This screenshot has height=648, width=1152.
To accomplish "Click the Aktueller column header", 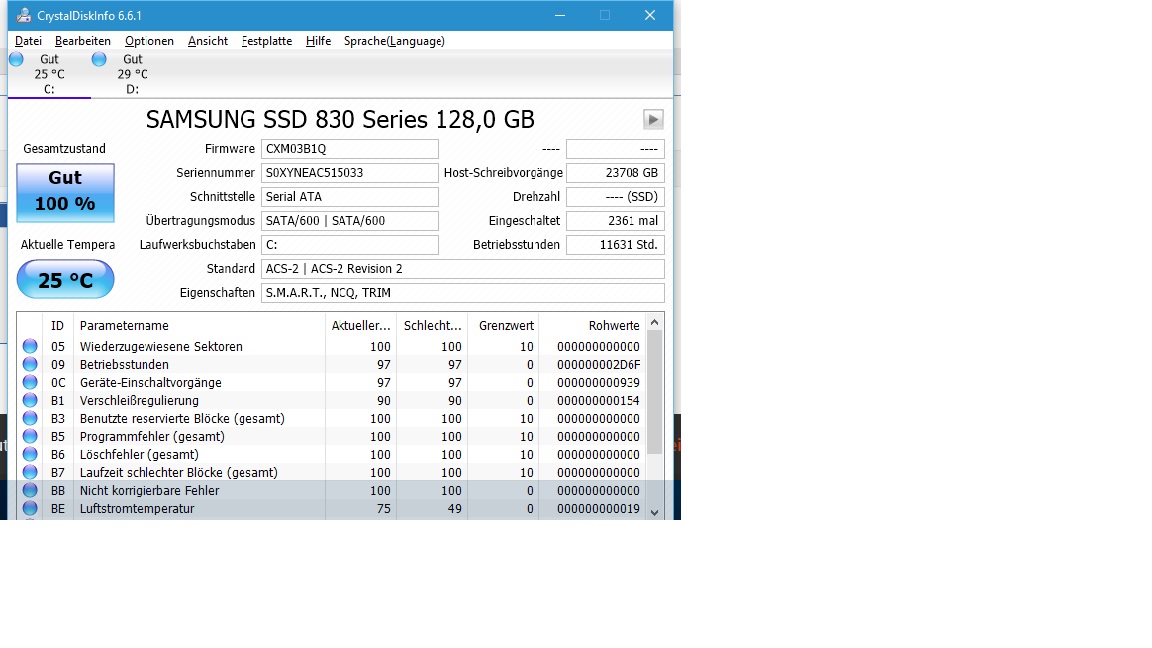I will [361, 325].
